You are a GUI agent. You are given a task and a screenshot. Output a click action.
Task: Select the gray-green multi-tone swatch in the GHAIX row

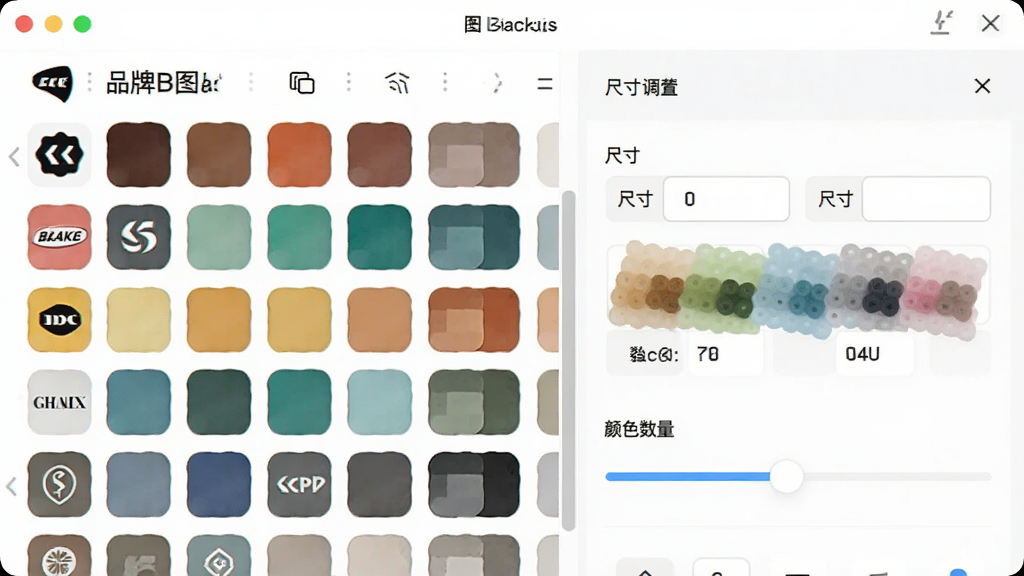pyautogui.click(x=474, y=402)
